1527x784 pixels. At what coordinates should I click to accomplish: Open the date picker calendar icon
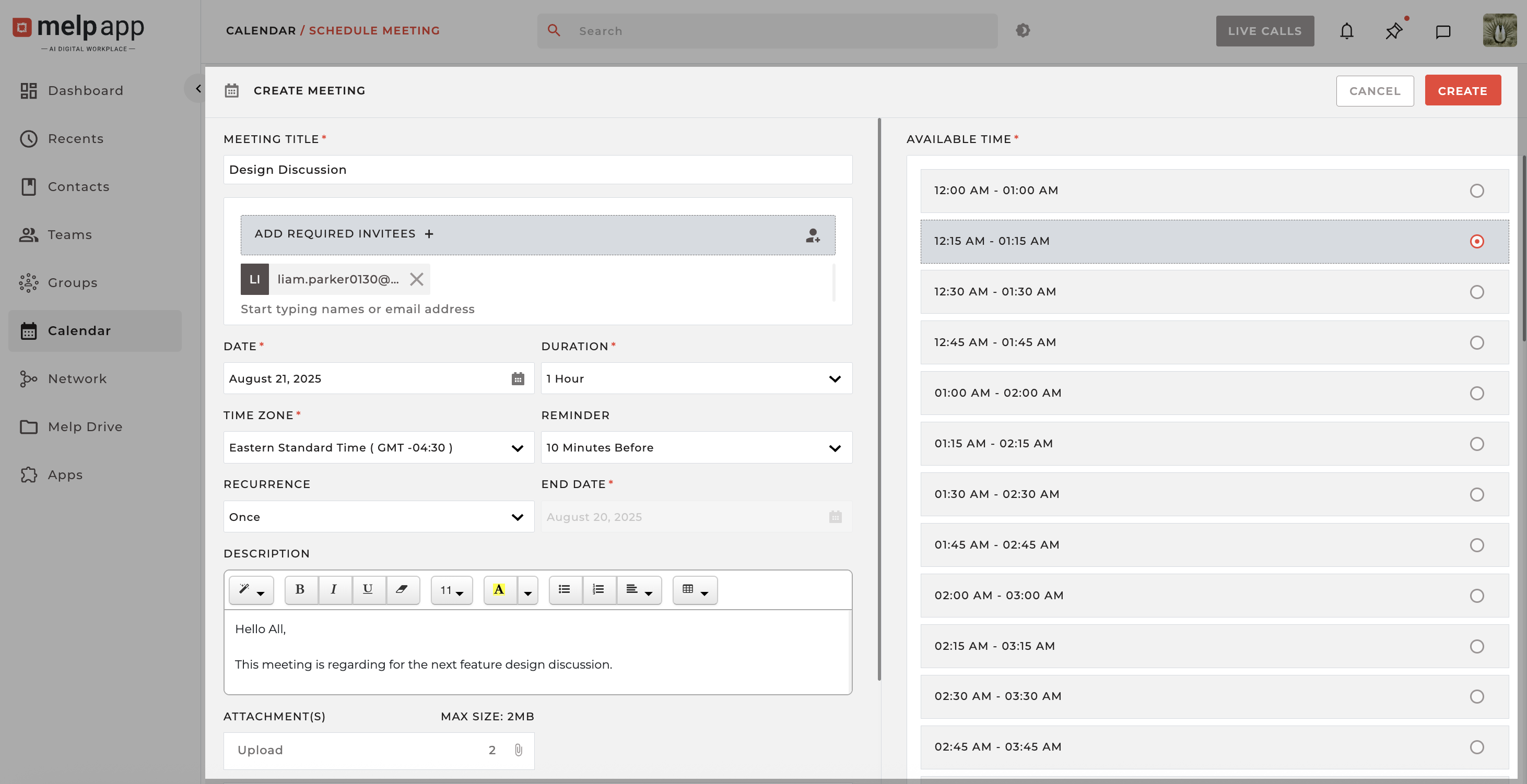518,378
